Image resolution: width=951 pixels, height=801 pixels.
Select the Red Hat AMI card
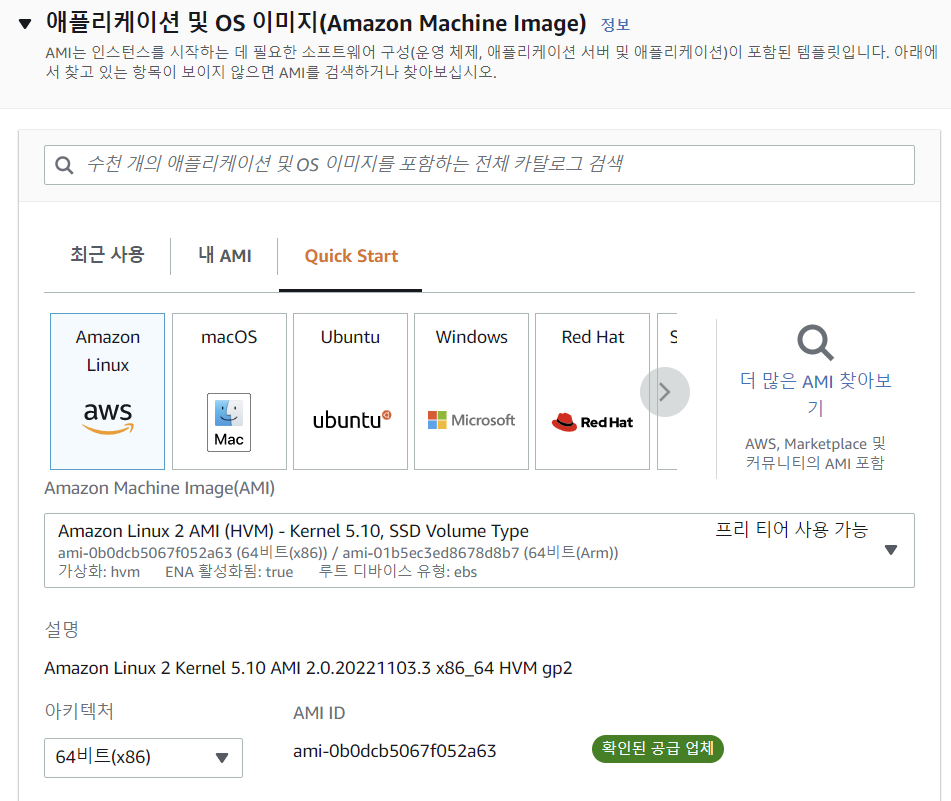[x=593, y=391]
